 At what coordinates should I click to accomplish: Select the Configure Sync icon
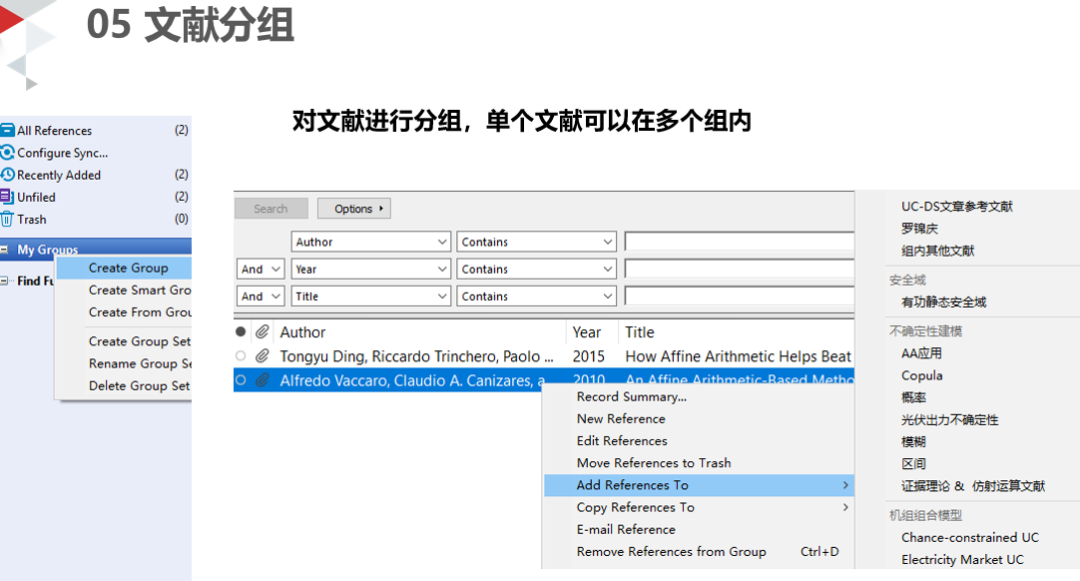pyautogui.click(x=8, y=152)
